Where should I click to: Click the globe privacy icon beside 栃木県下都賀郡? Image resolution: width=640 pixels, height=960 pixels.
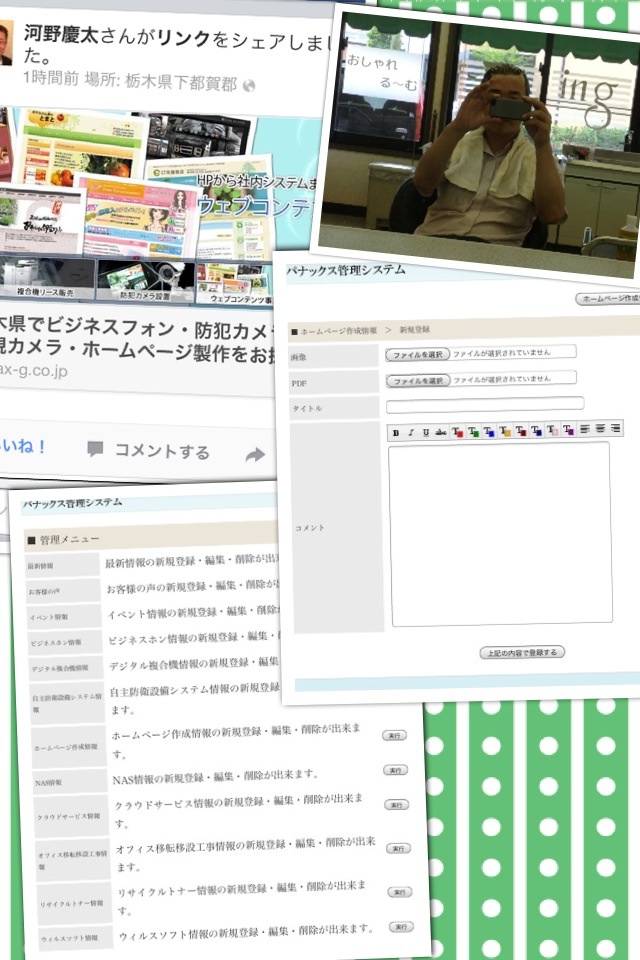249,86
